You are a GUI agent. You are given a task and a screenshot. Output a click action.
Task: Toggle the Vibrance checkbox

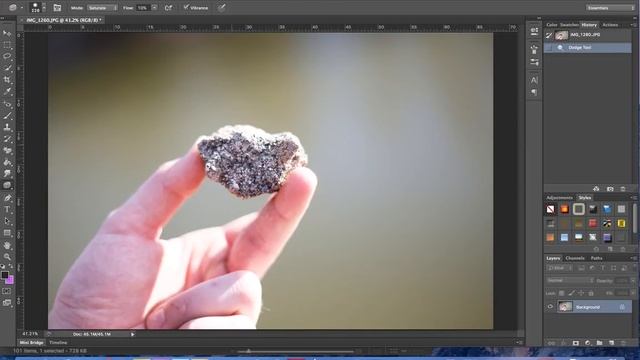pos(186,7)
